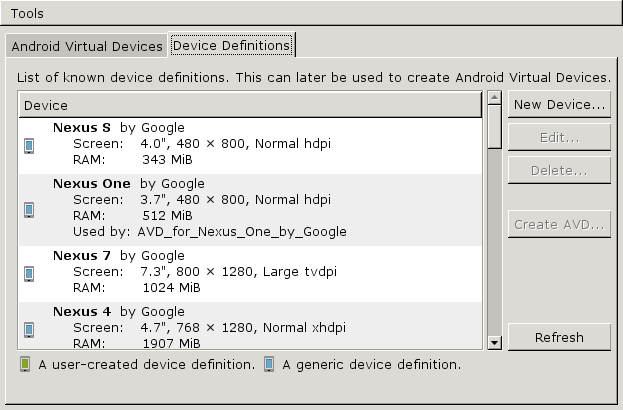
Task: Click 'AVD_for_Nexus_One_by_Google' used-by text
Action: (242, 232)
